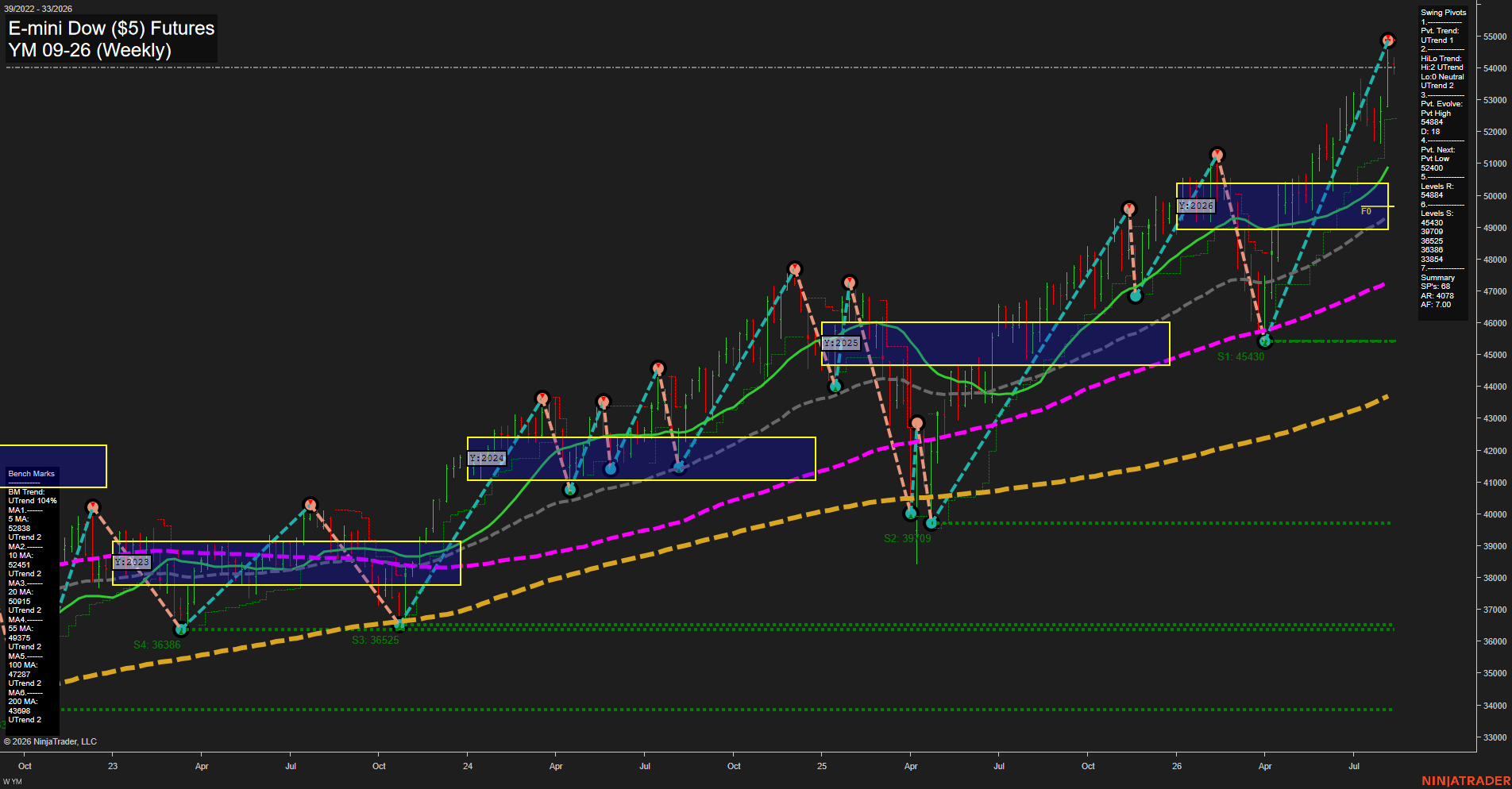Click the '10 MA:' line in Bench Marks

[21, 556]
